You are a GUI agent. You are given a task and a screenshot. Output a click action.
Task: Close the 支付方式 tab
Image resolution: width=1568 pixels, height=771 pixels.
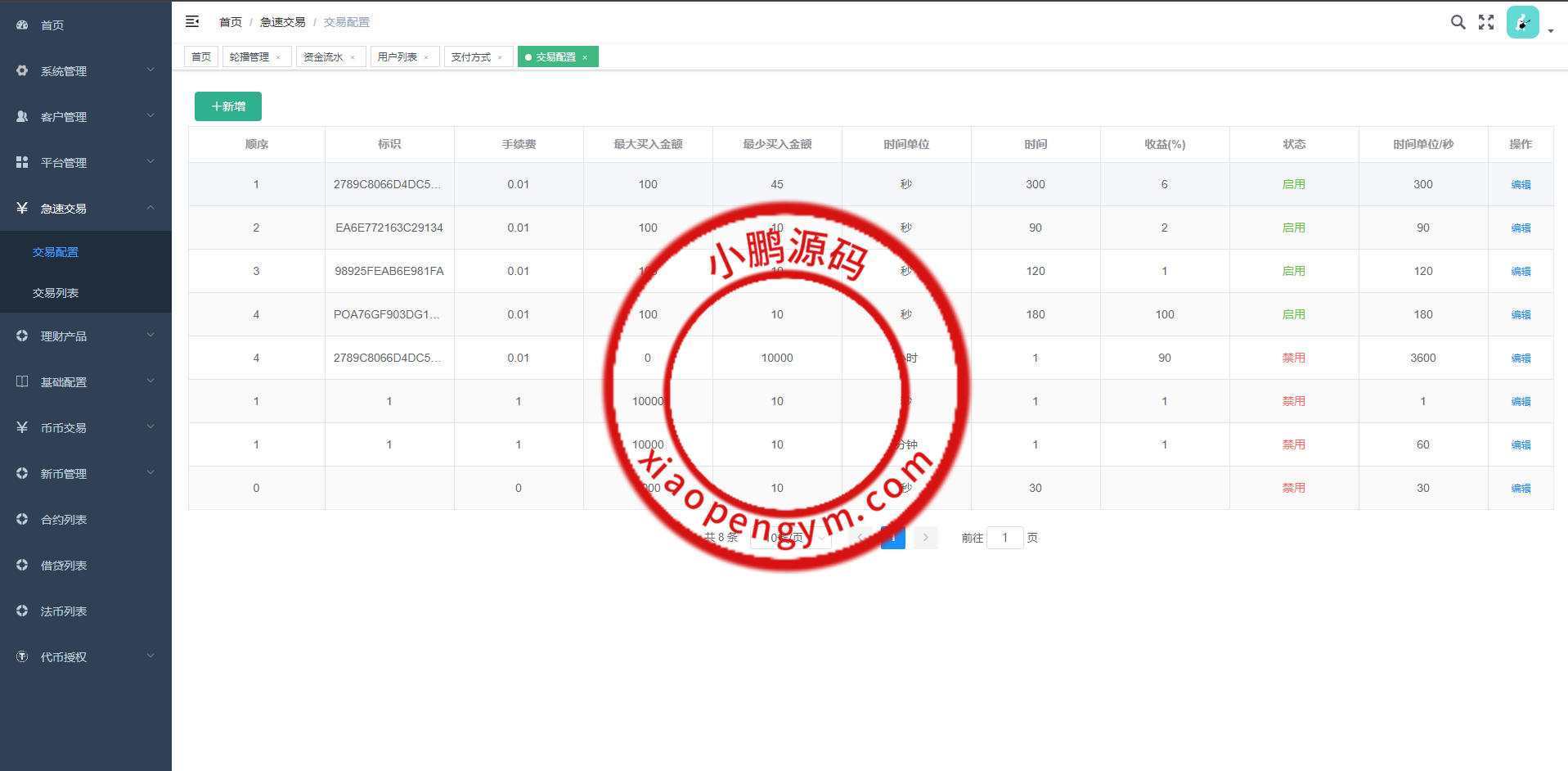(x=500, y=57)
